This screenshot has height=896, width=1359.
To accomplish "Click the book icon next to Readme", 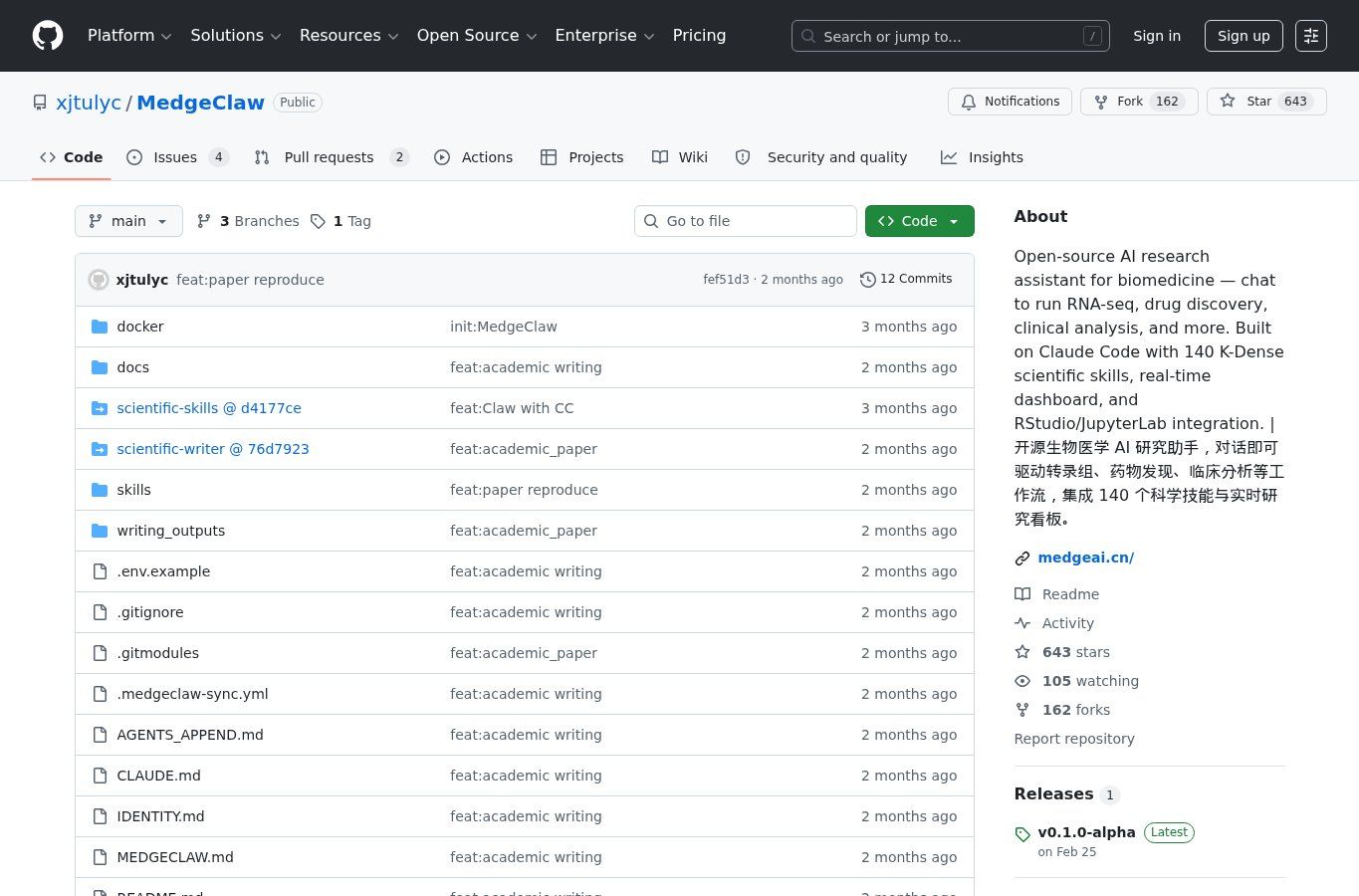I will point(1022,594).
